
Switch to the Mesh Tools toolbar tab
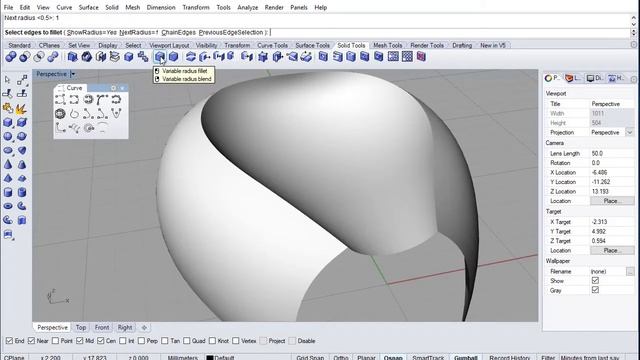[x=387, y=45]
